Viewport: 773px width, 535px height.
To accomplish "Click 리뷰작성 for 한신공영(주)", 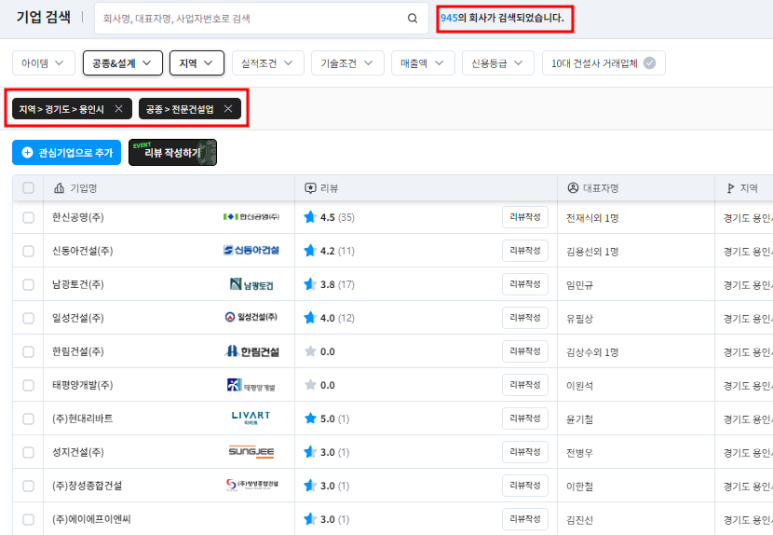I will (x=525, y=217).
